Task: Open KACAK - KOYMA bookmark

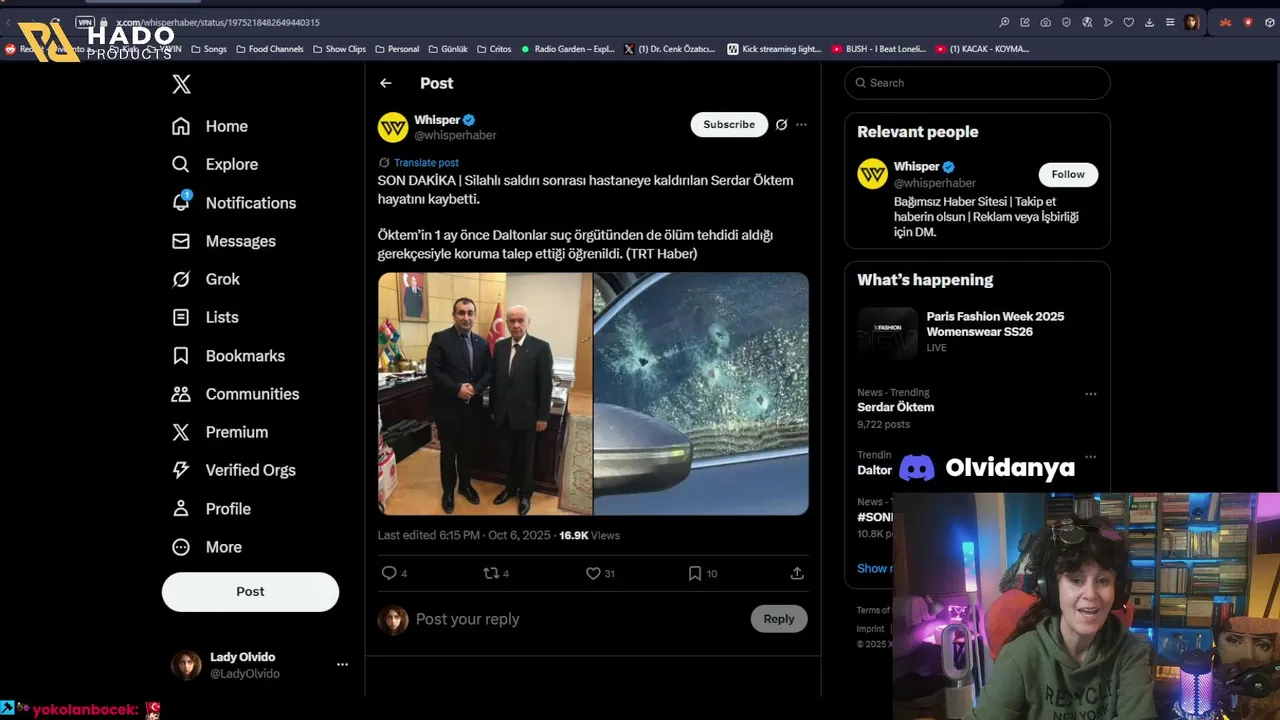Action: coord(983,49)
